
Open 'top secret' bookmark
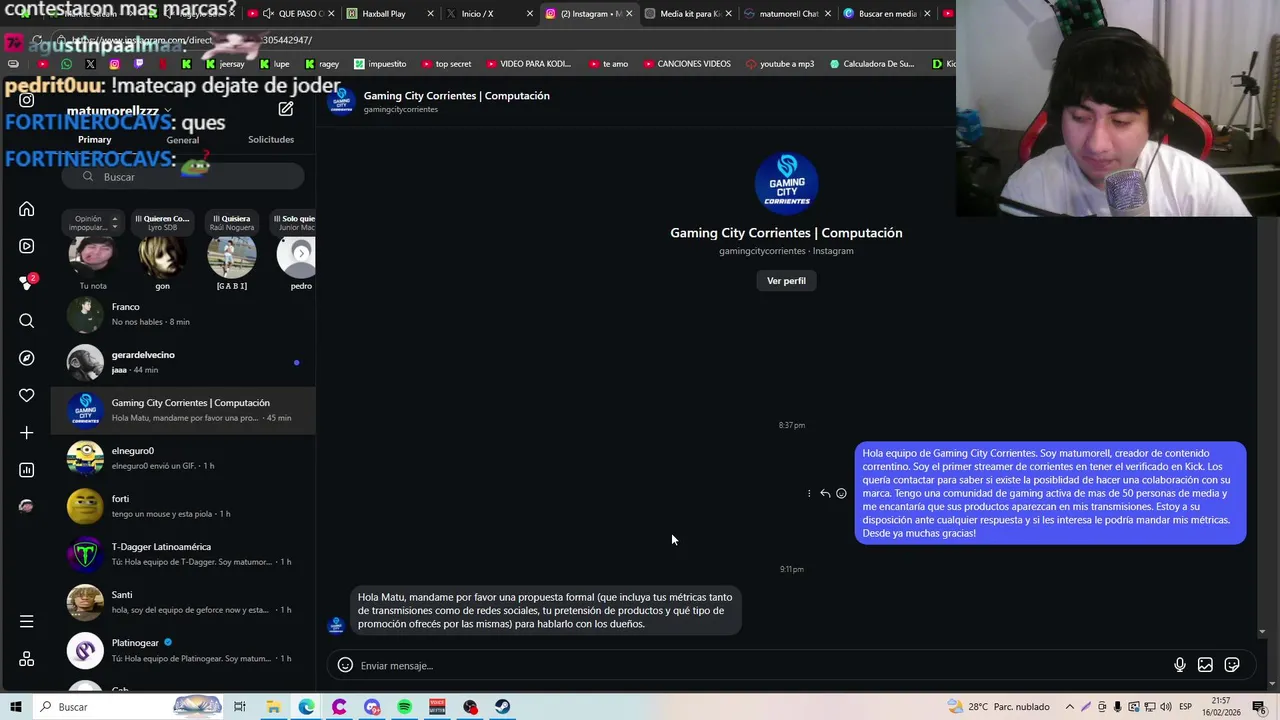click(x=446, y=64)
